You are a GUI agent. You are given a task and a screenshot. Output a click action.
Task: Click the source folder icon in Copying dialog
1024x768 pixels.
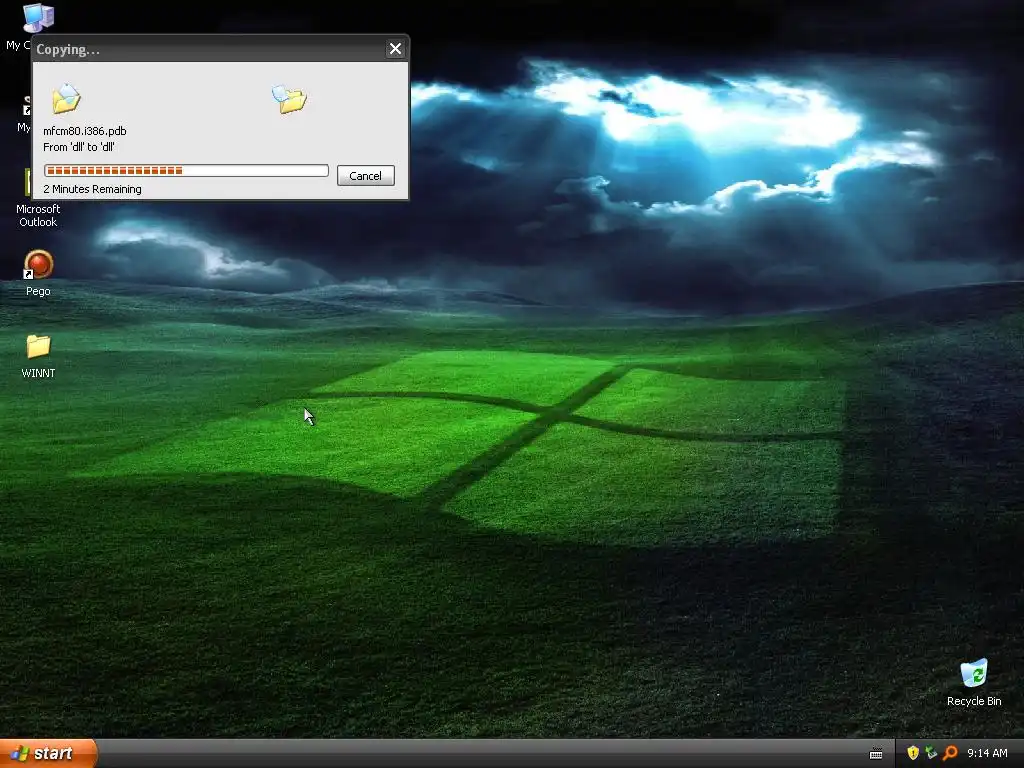(x=66, y=99)
